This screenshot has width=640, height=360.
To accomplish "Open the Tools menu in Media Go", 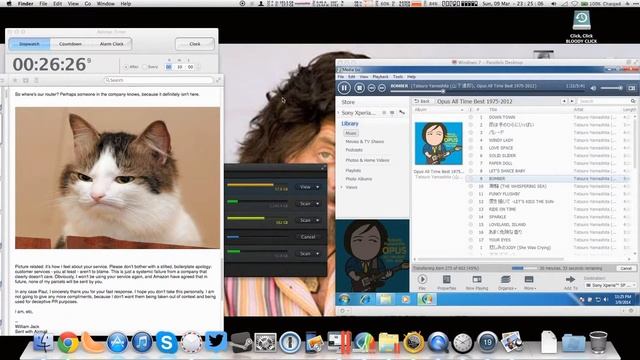I will 398,77.
